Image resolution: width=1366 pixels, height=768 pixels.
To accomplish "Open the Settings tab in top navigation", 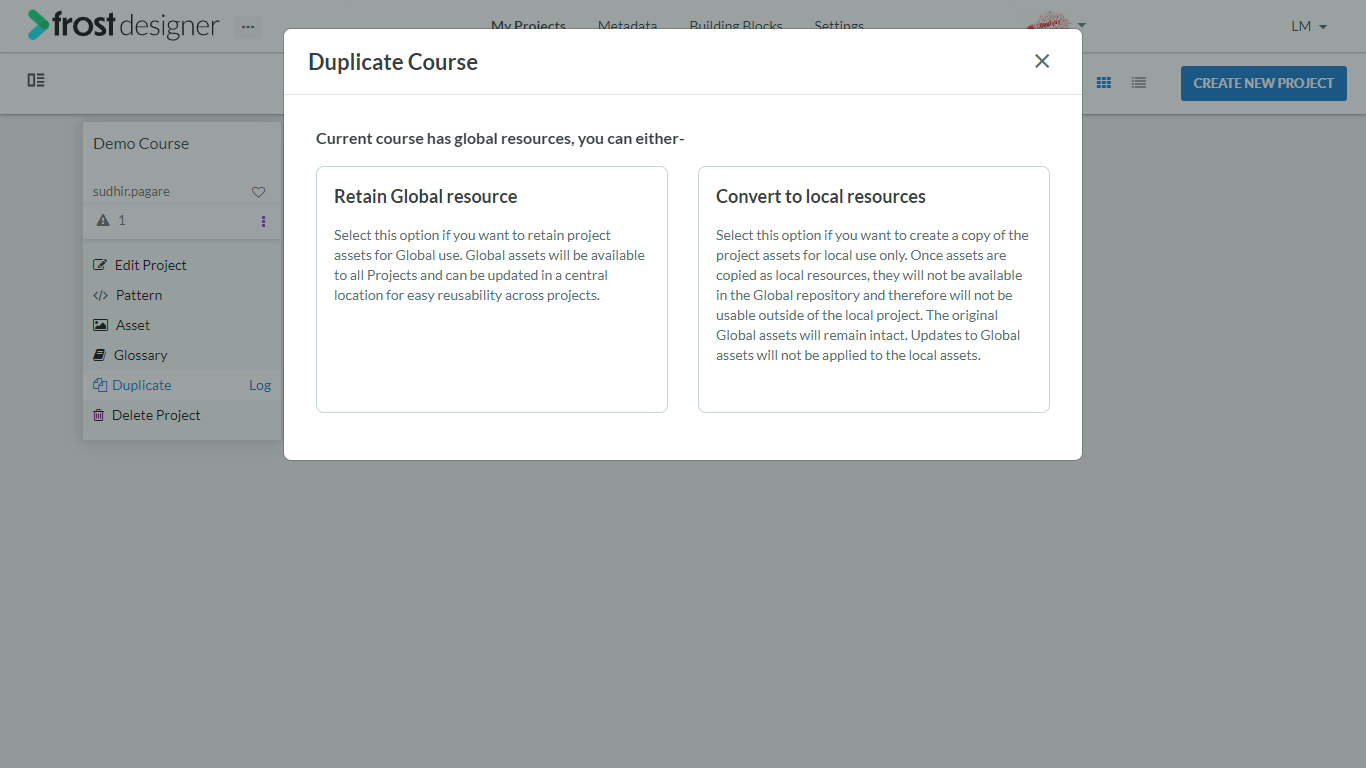I will [x=839, y=26].
